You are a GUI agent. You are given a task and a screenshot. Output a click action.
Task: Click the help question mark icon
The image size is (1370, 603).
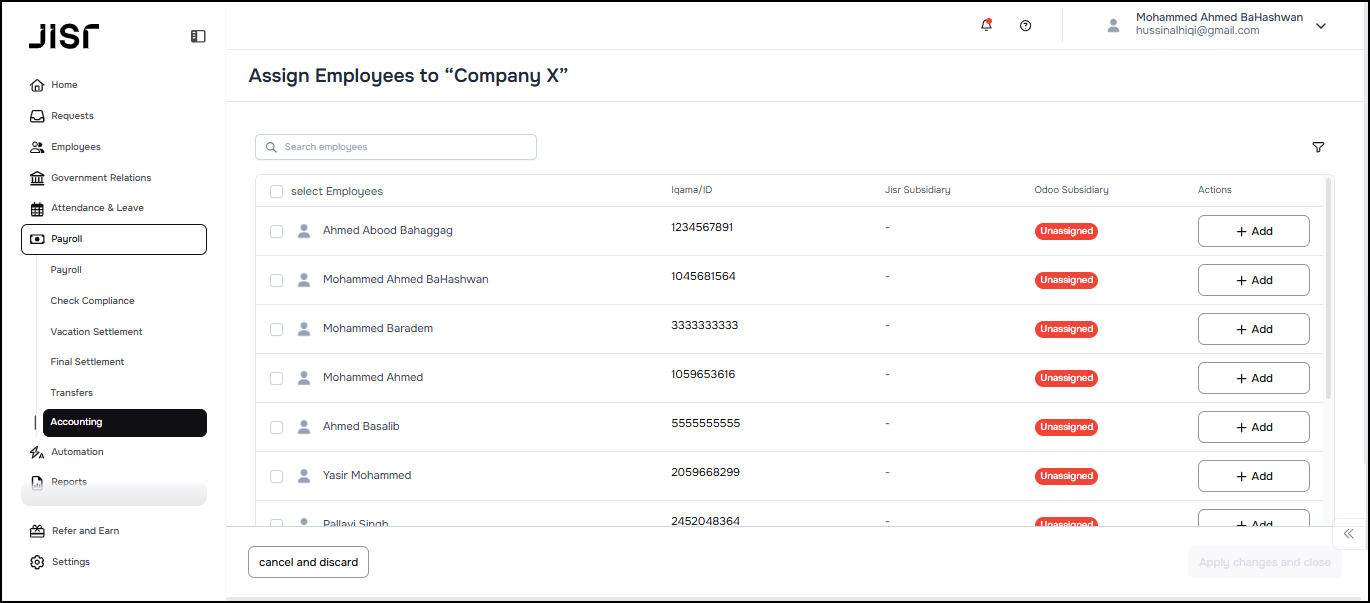[1025, 25]
